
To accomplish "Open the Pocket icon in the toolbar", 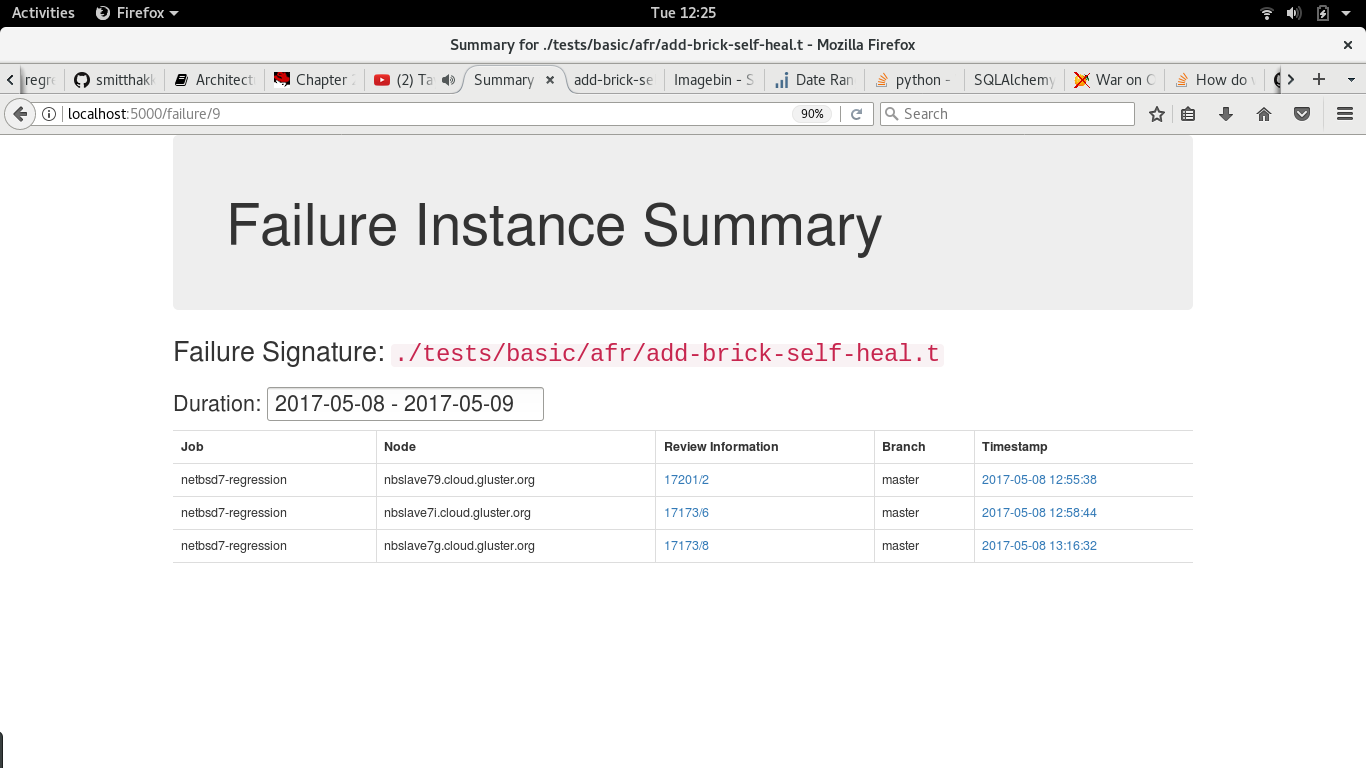I will click(x=1302, y=114).
